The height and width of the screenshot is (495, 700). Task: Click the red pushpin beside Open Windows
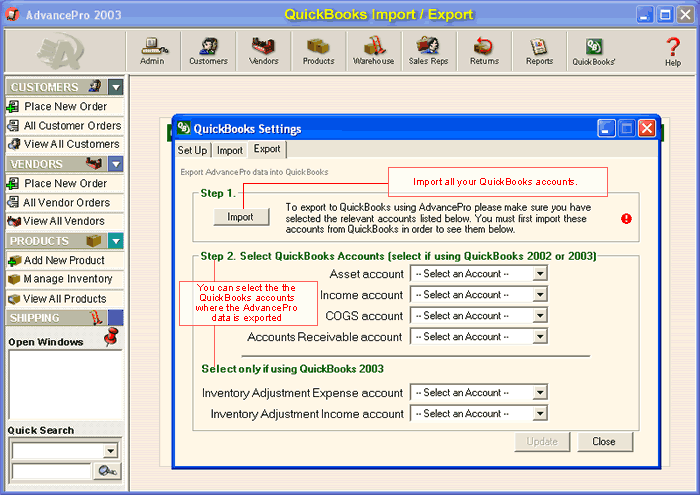[x=111, y=337]
